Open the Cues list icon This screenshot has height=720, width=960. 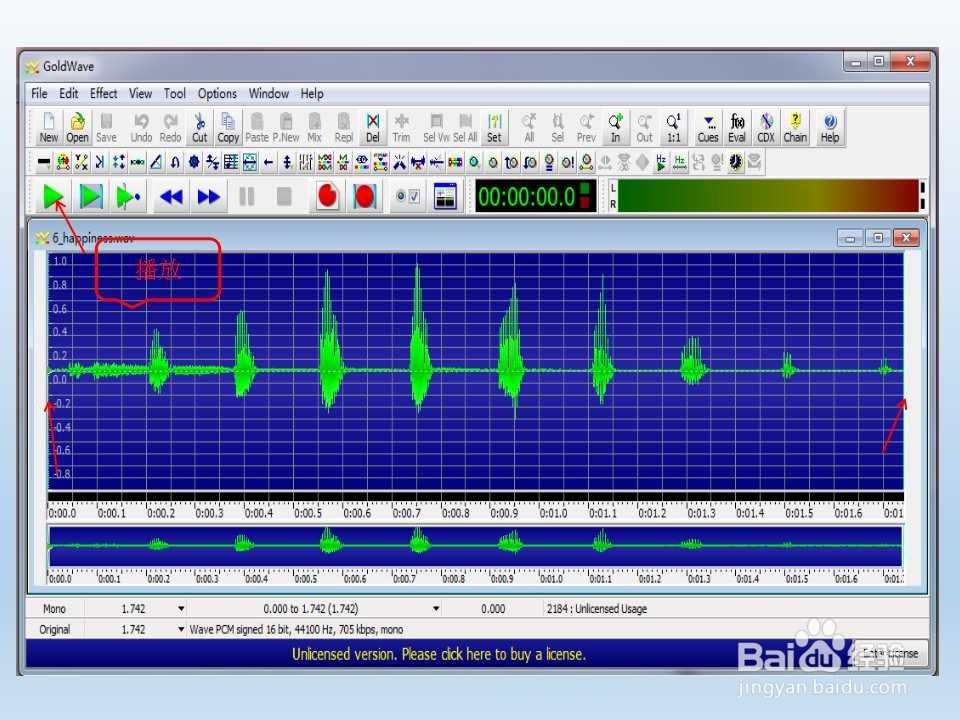click(708, 128)
